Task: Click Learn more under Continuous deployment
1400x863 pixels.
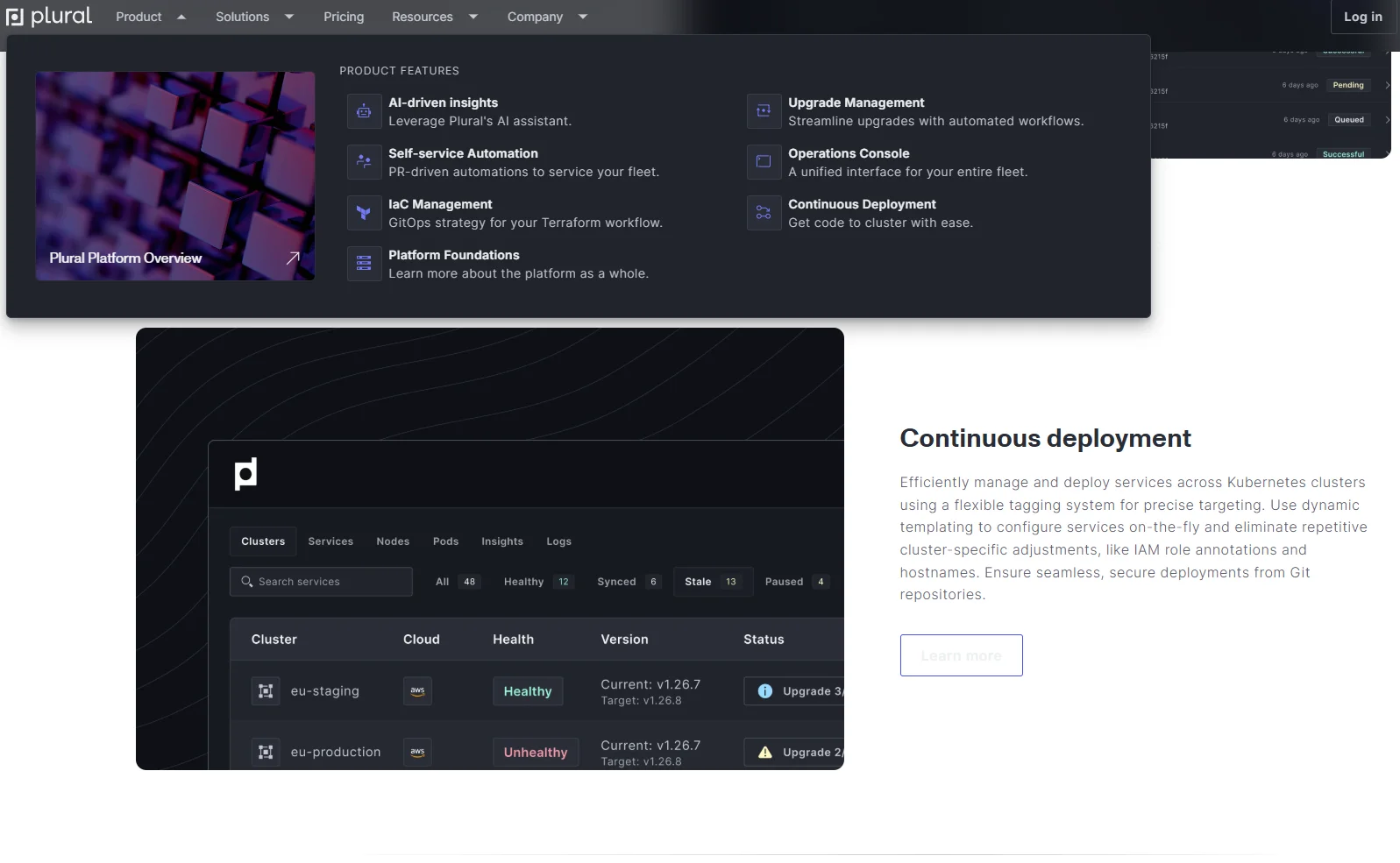Action: (x=961, y=655)
